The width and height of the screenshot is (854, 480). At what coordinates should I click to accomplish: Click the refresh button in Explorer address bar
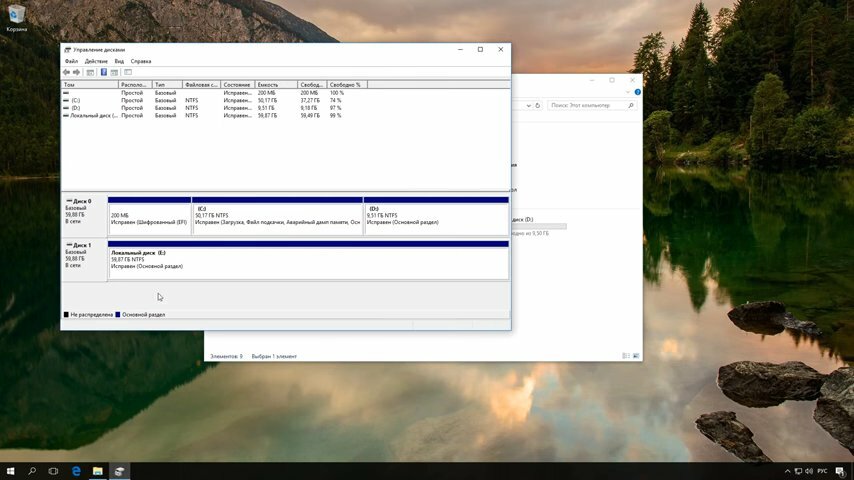pyautogui.click(x=538, y=105)
